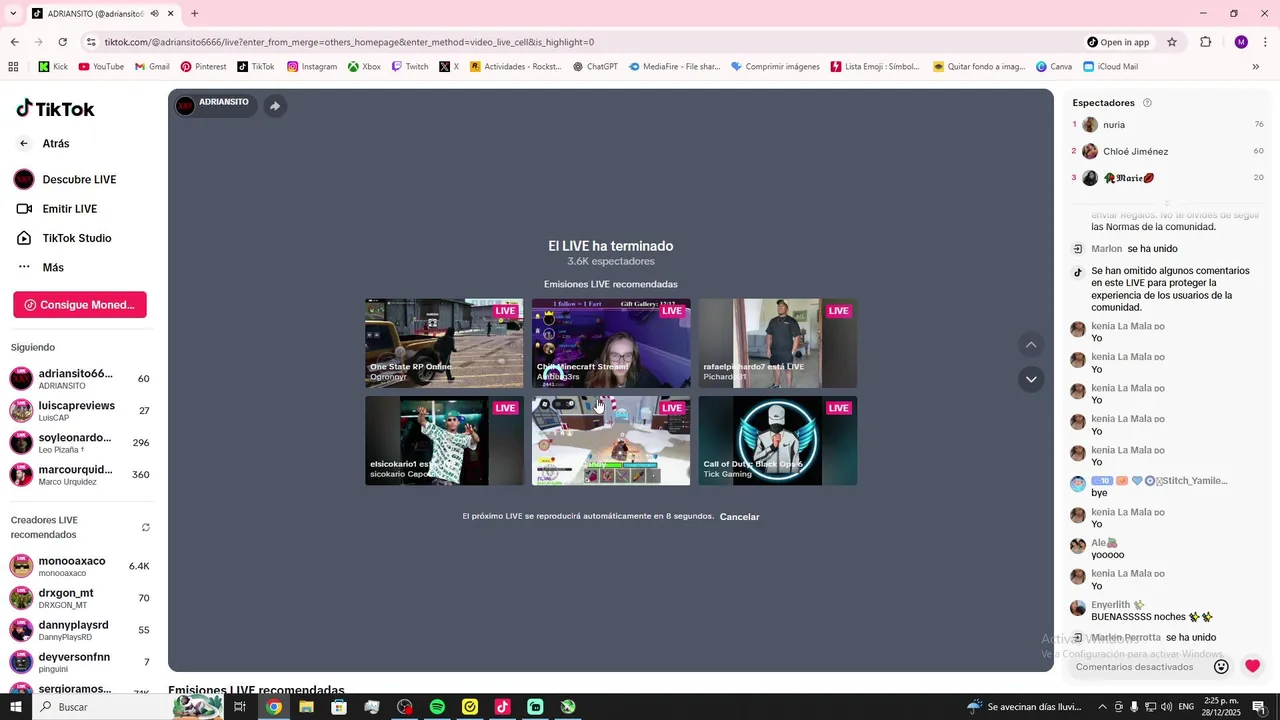Screen dimensions: 1280x720
Task: Bookmark this page with the star icon
Action: click(1172, 42)
